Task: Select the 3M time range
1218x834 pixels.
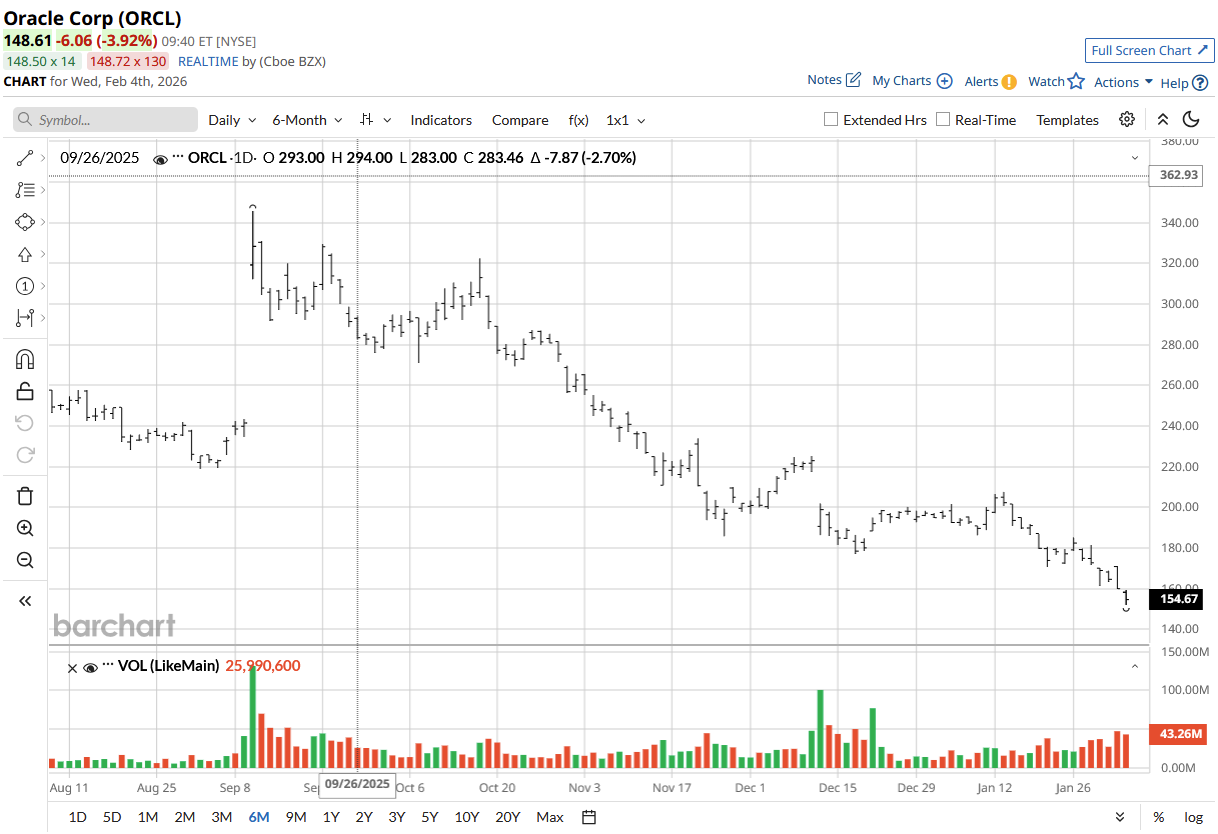Action: [221, 817]
